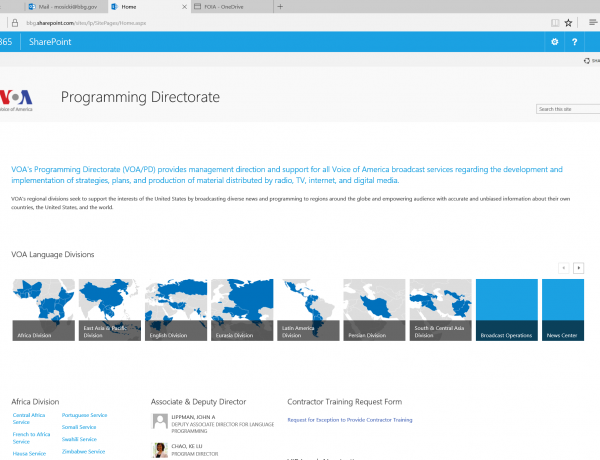Switch to the Mail browser tab
600x460 pixels.
tap(68, 7)
